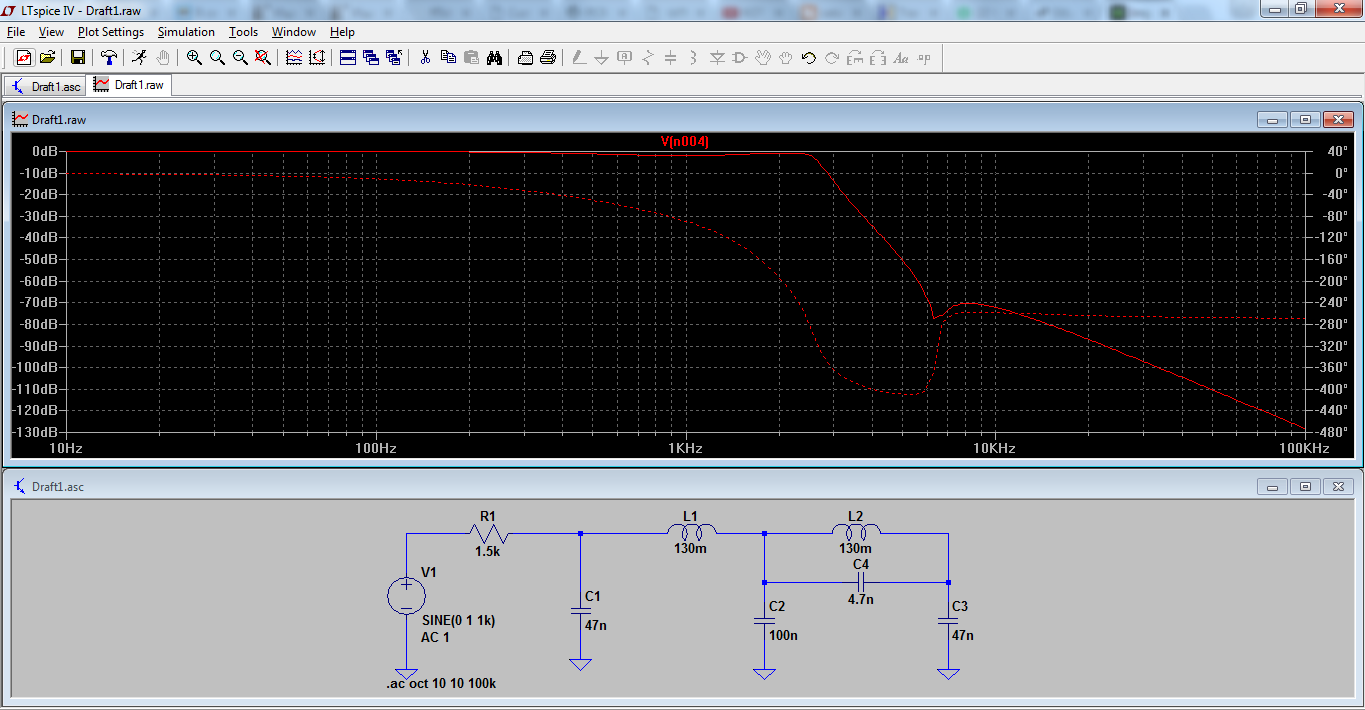Switch to the Draft1.asc tab
Image resolution: width=1365 pixels, height=710 pixels.
point(45,86)
